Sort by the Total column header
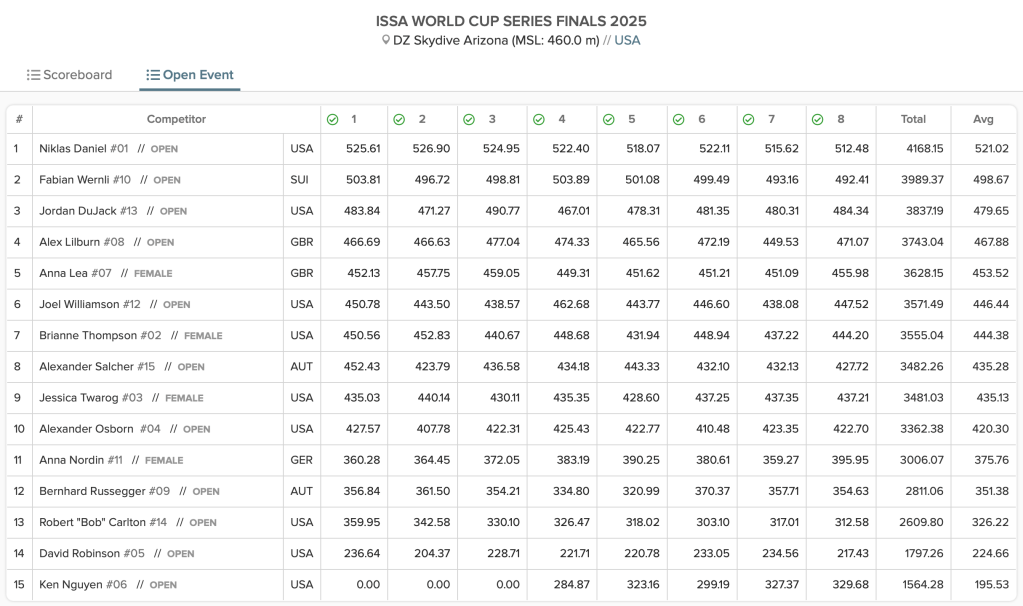The width and height of the screenshot is (1023, 606). click(x=913, y=119)
